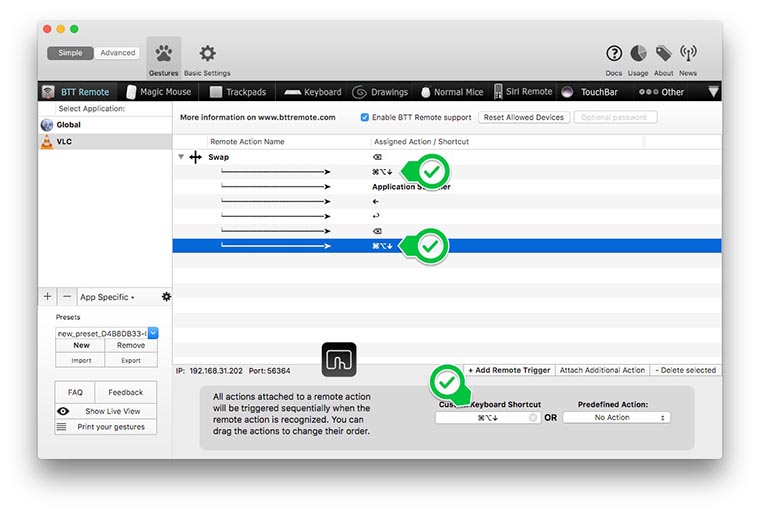Select the Keyboard tab
Screen dimensions: 760x513
pos(313,92)
